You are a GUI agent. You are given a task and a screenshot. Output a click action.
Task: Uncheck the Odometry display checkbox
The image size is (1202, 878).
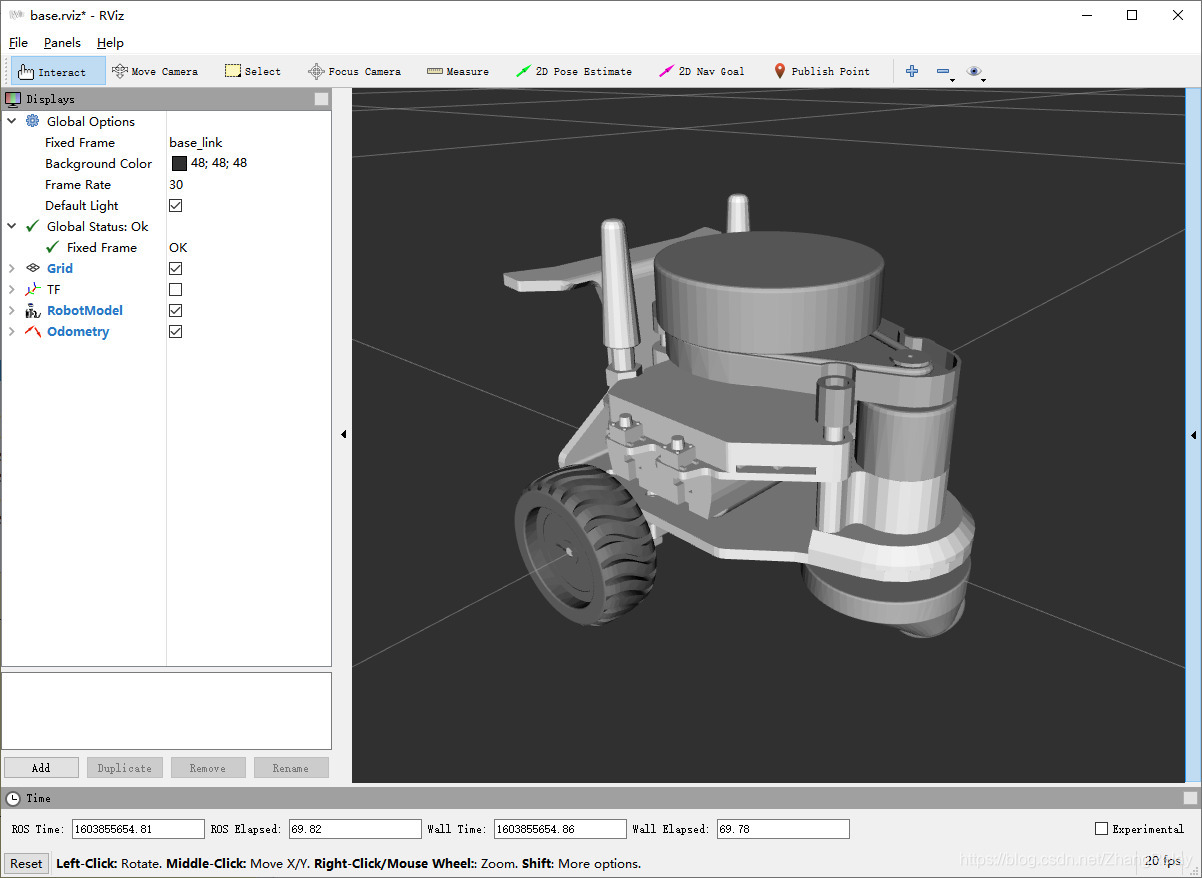[x=176, y=331]
